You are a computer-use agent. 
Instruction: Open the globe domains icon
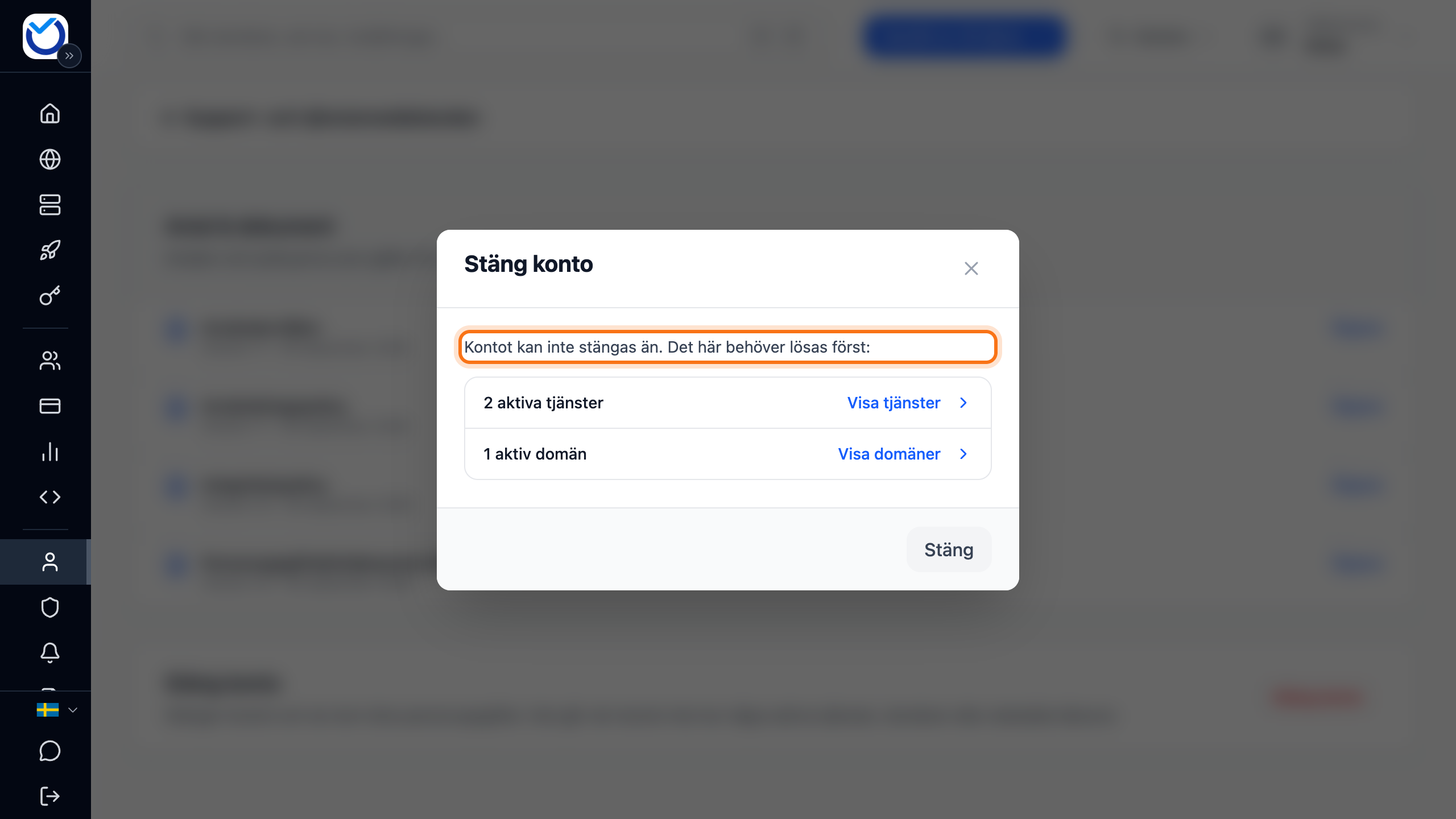[50, 159]
